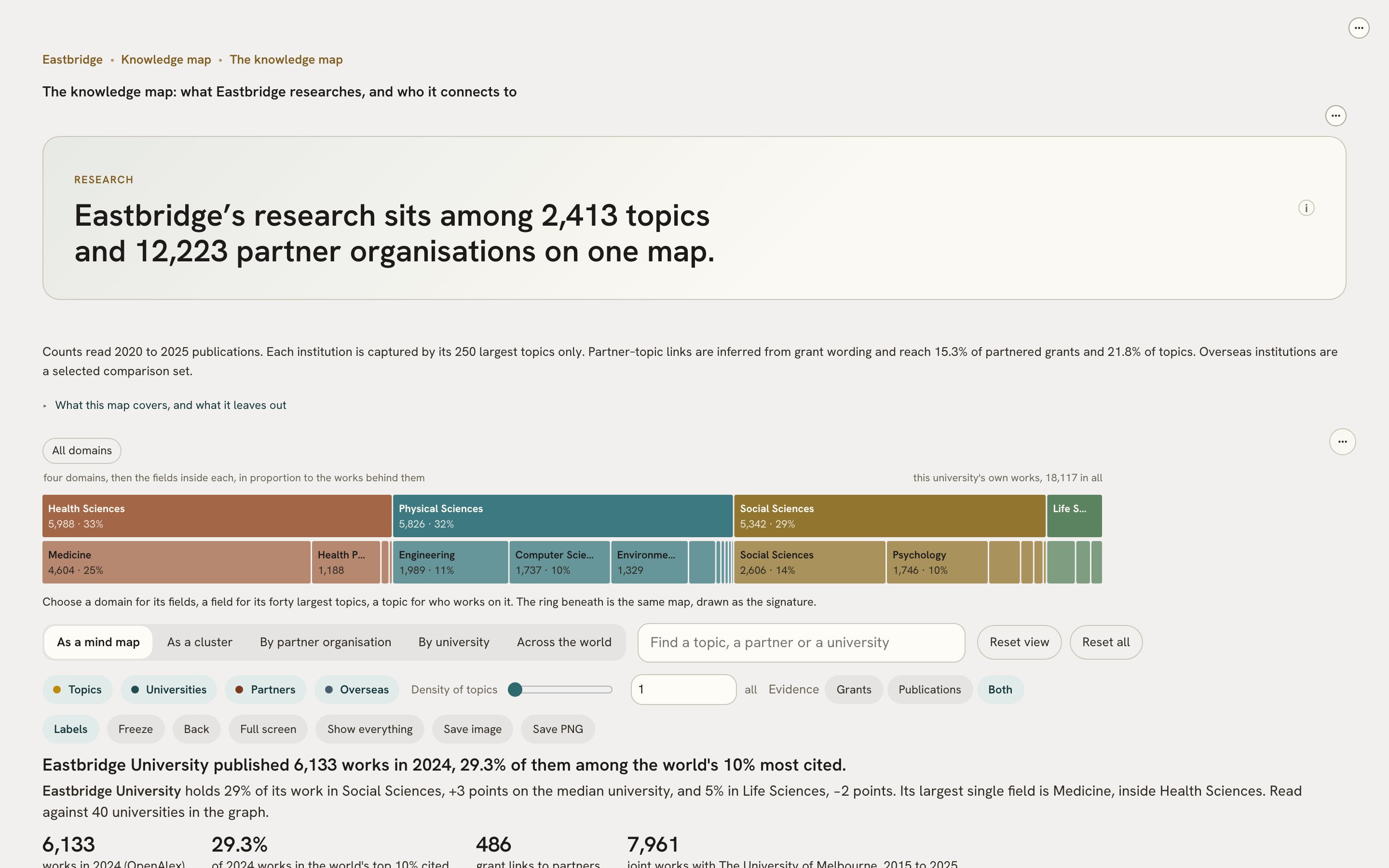Select the Health Sciences domain block
The width and height of the screenshot is (1389, 868).
point(217,516)
